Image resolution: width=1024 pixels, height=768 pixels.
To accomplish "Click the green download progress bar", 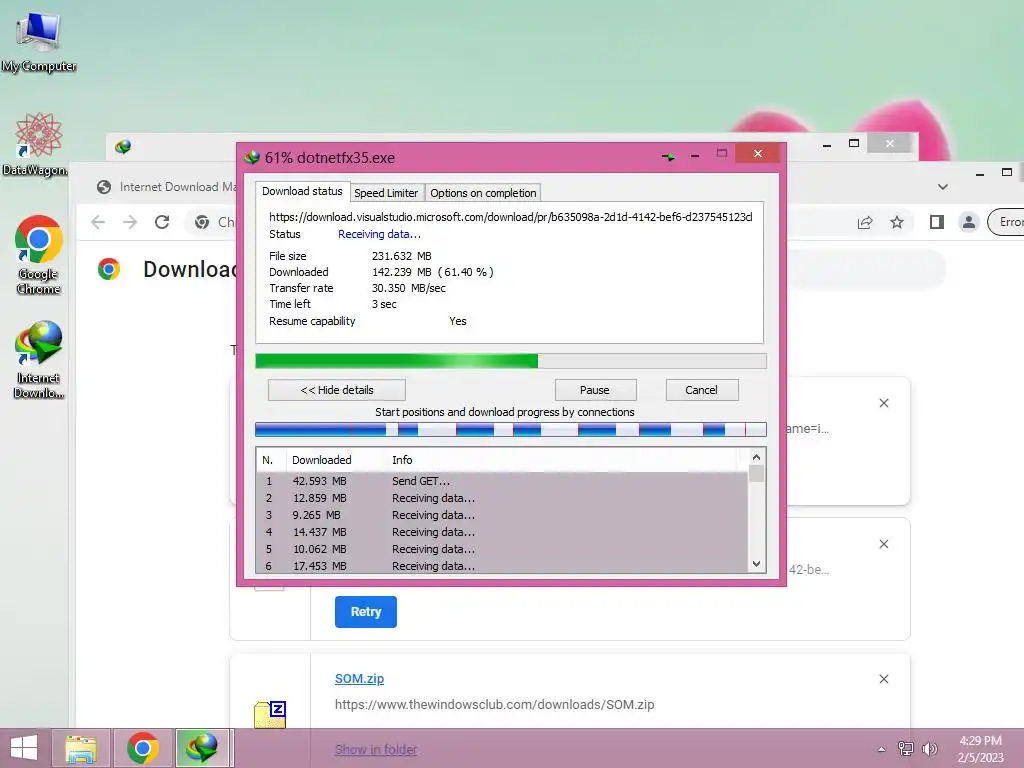I will (x=511, y=361).
